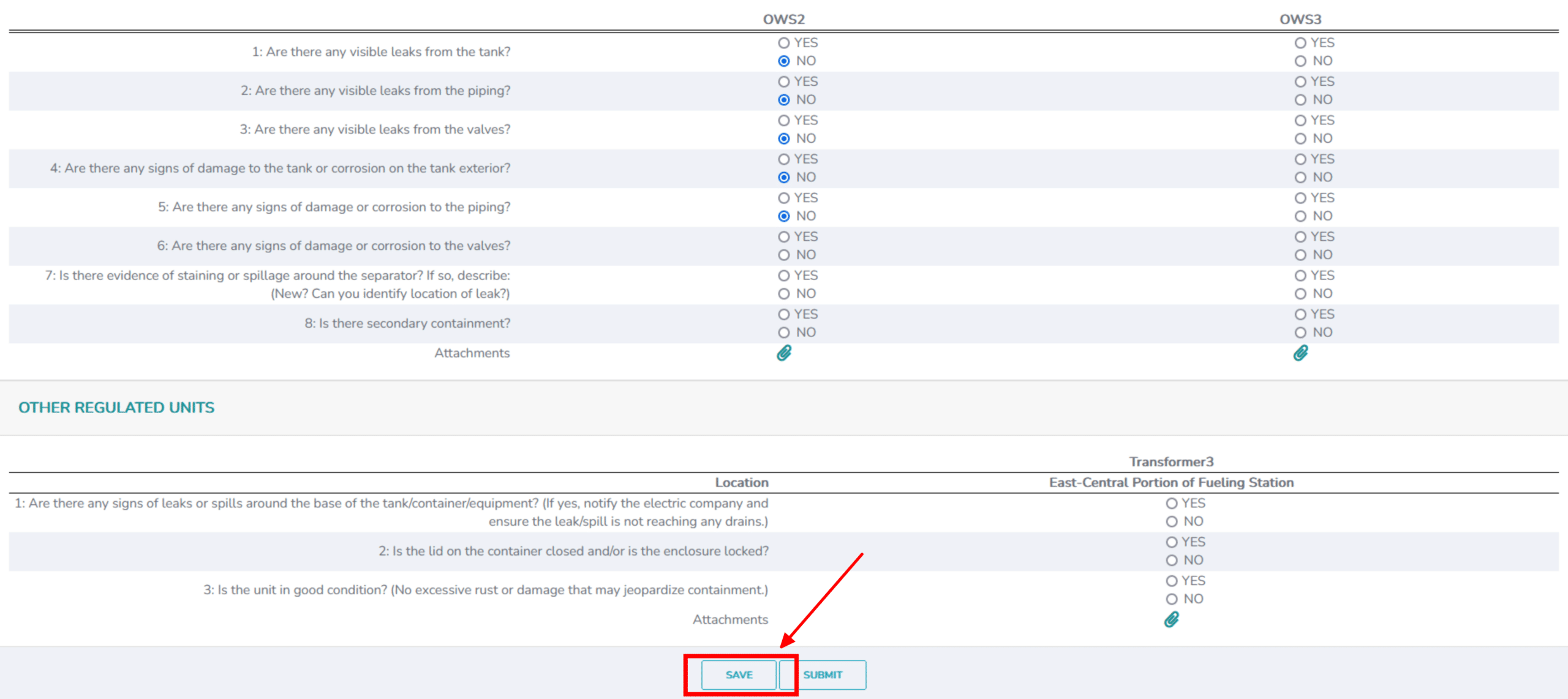Click the SUBMIT button
The height and width of the screenshot is (699, 1568).
click(x=823, y=674)
